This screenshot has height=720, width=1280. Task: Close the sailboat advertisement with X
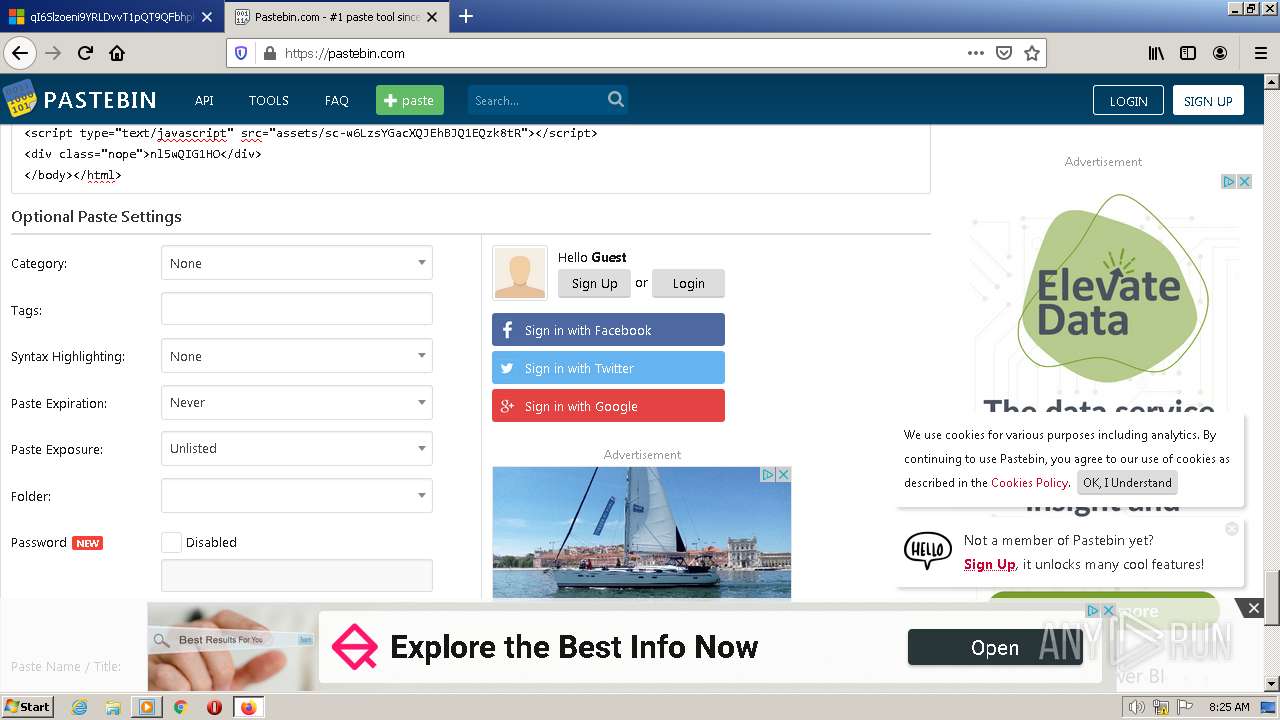tap(784, 474)
